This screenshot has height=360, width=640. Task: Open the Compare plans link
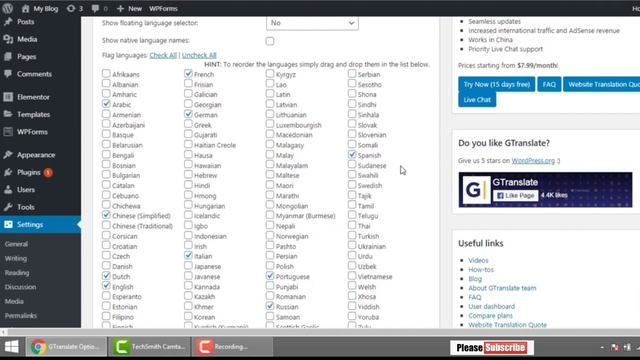(491, 316)
